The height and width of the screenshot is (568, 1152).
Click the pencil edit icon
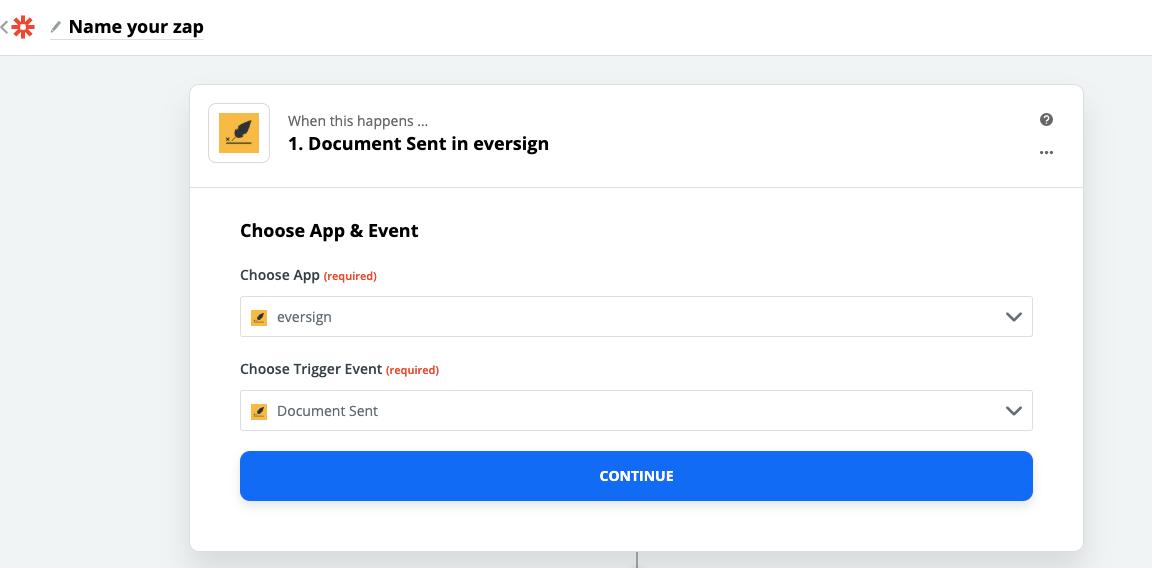click(x=56, y=28)
